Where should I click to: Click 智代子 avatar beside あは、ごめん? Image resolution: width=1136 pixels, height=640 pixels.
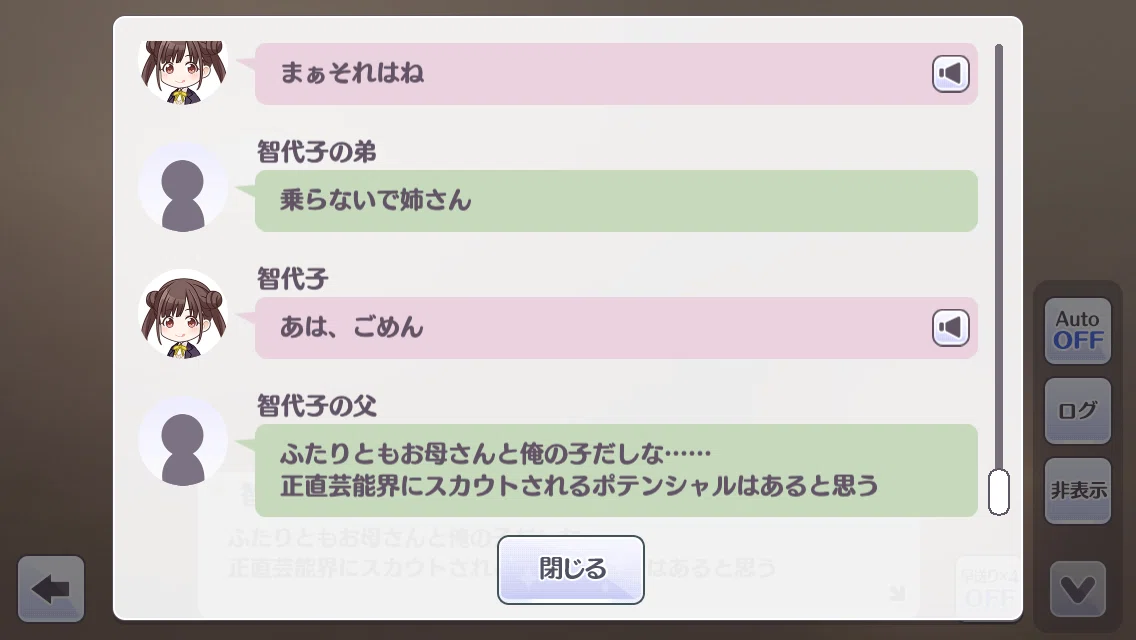pyautogui.click(x=183, y=314)
